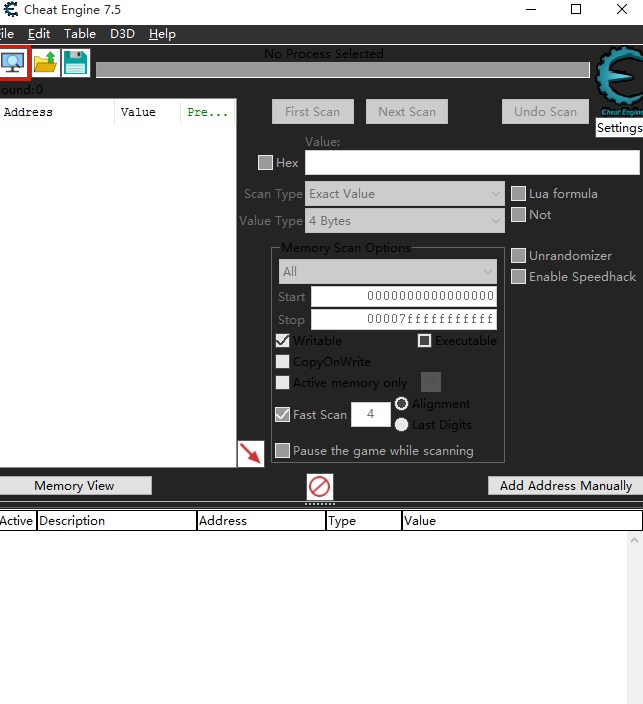This screenshot has height=704, width=643.
Task: Click the address list scroll up arrow
Action: click(x=634, y=540)
